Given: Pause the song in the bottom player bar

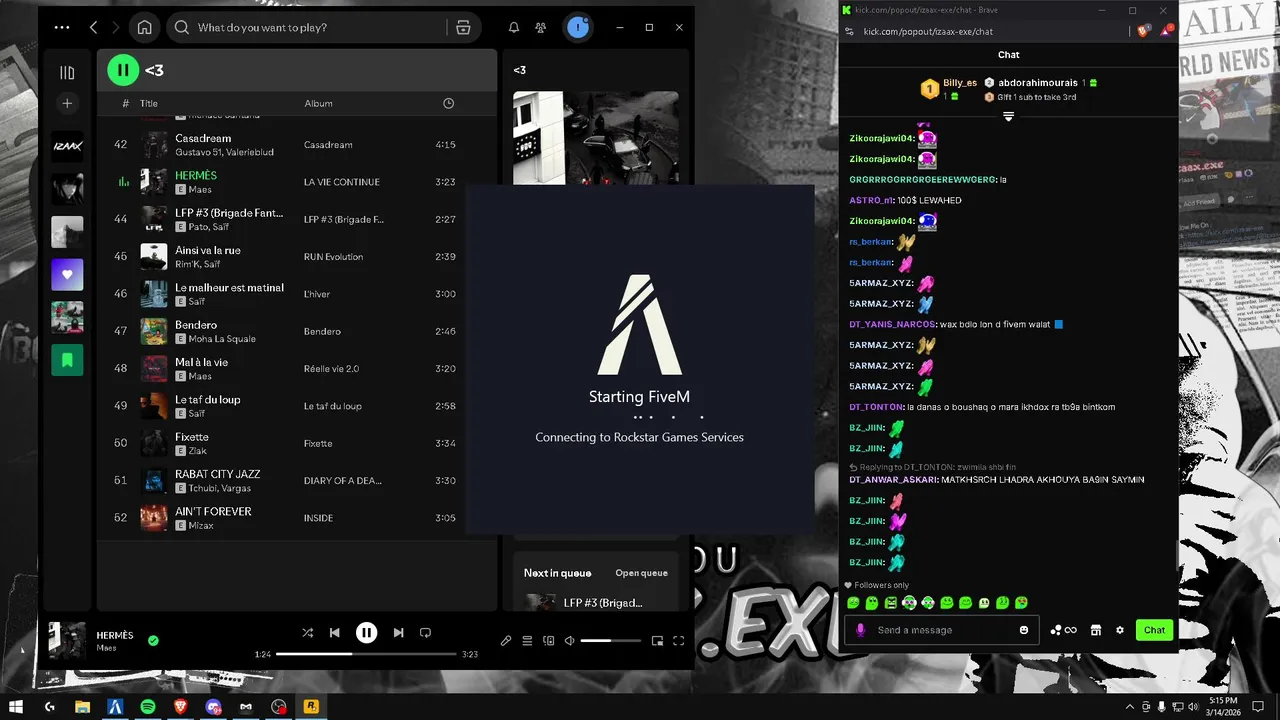Looking at the screenshot, I should 367,632.
